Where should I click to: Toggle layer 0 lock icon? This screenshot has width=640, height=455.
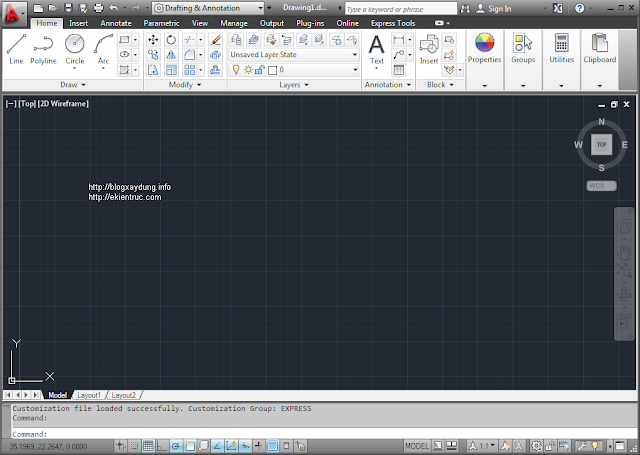click(x=260, y=70)
